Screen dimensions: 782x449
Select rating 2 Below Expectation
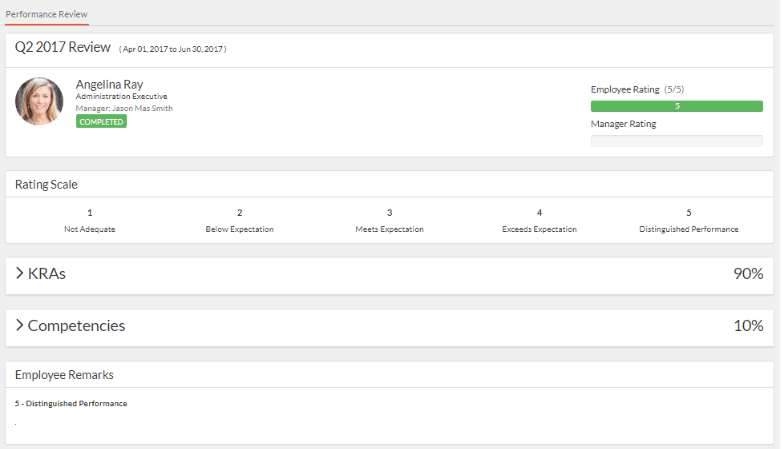(239, 221)
